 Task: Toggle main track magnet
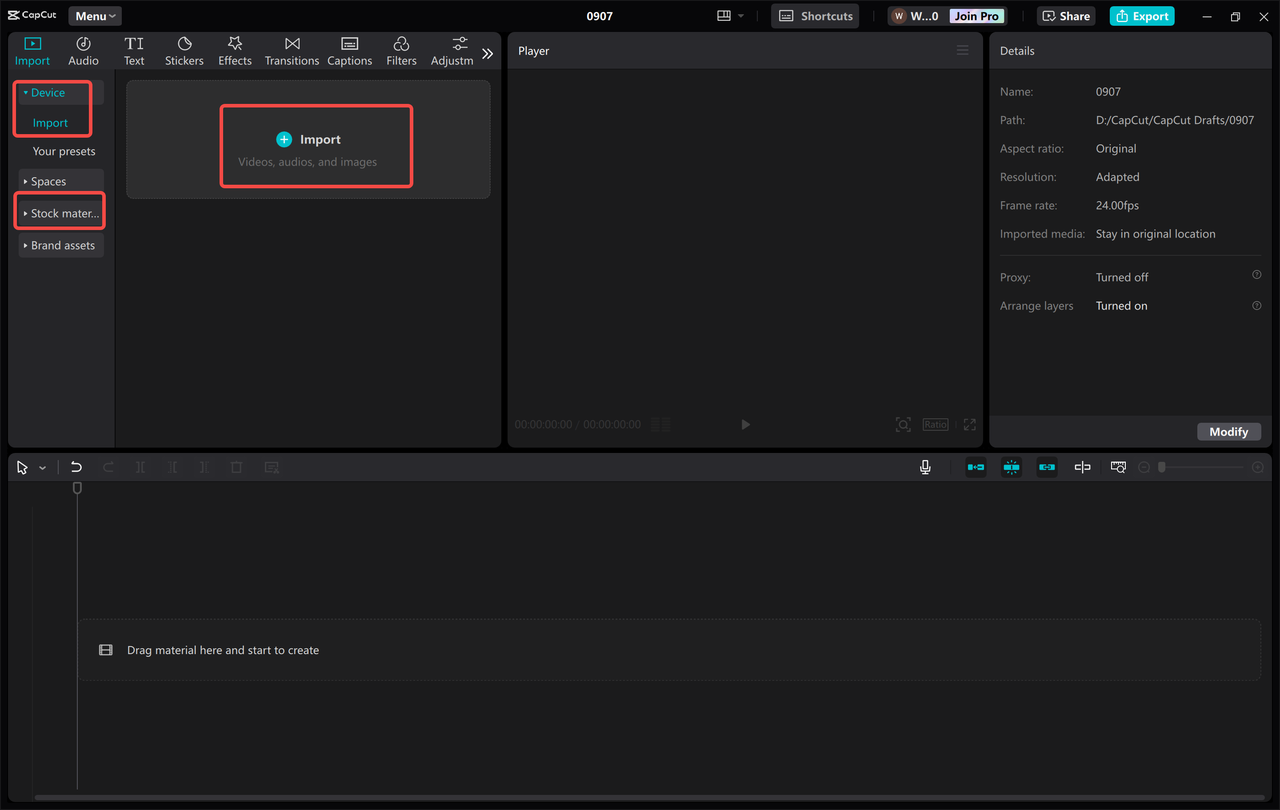pos(975,467)
